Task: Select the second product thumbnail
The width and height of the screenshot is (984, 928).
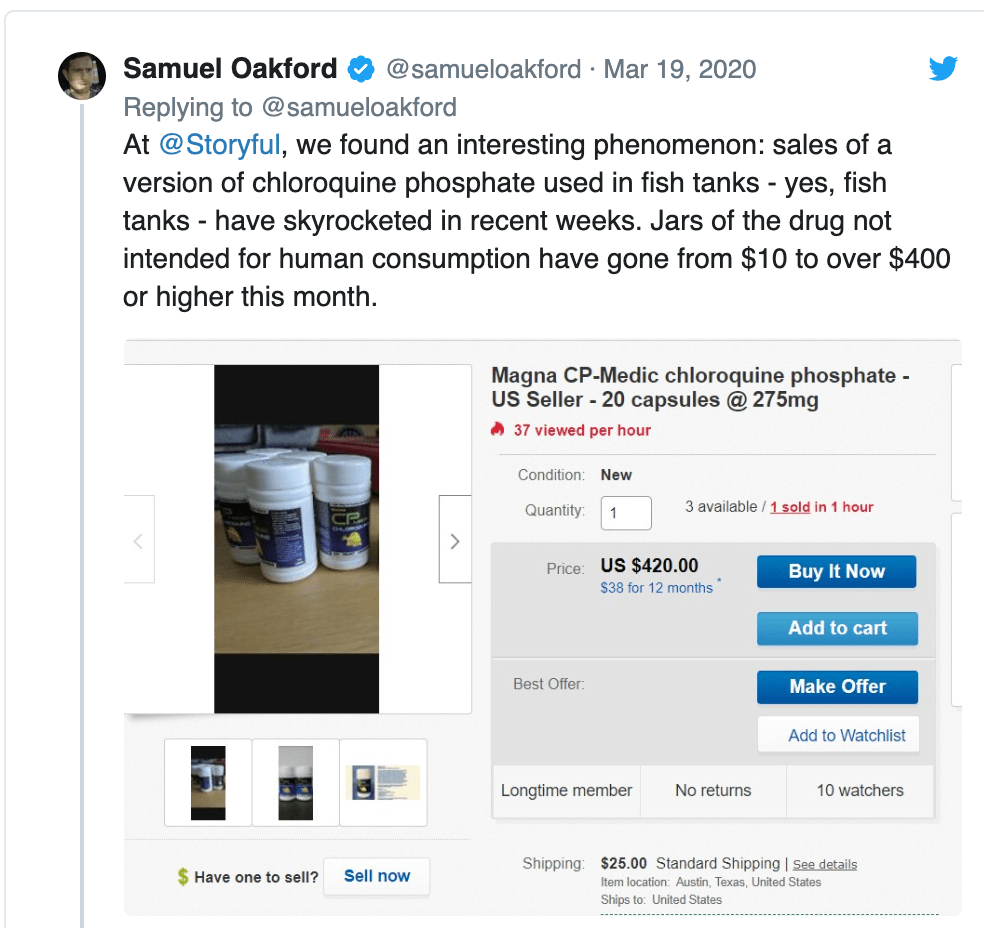Action: point(296,782)
